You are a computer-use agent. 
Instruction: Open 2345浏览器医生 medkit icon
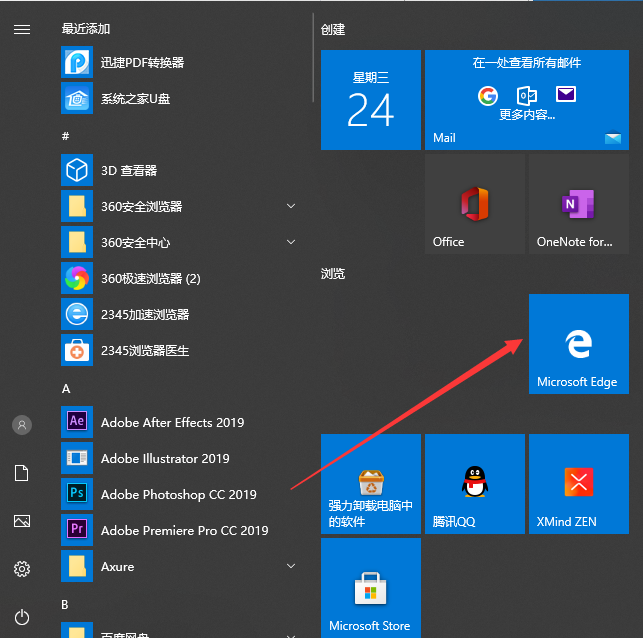(x=77, y=350)
